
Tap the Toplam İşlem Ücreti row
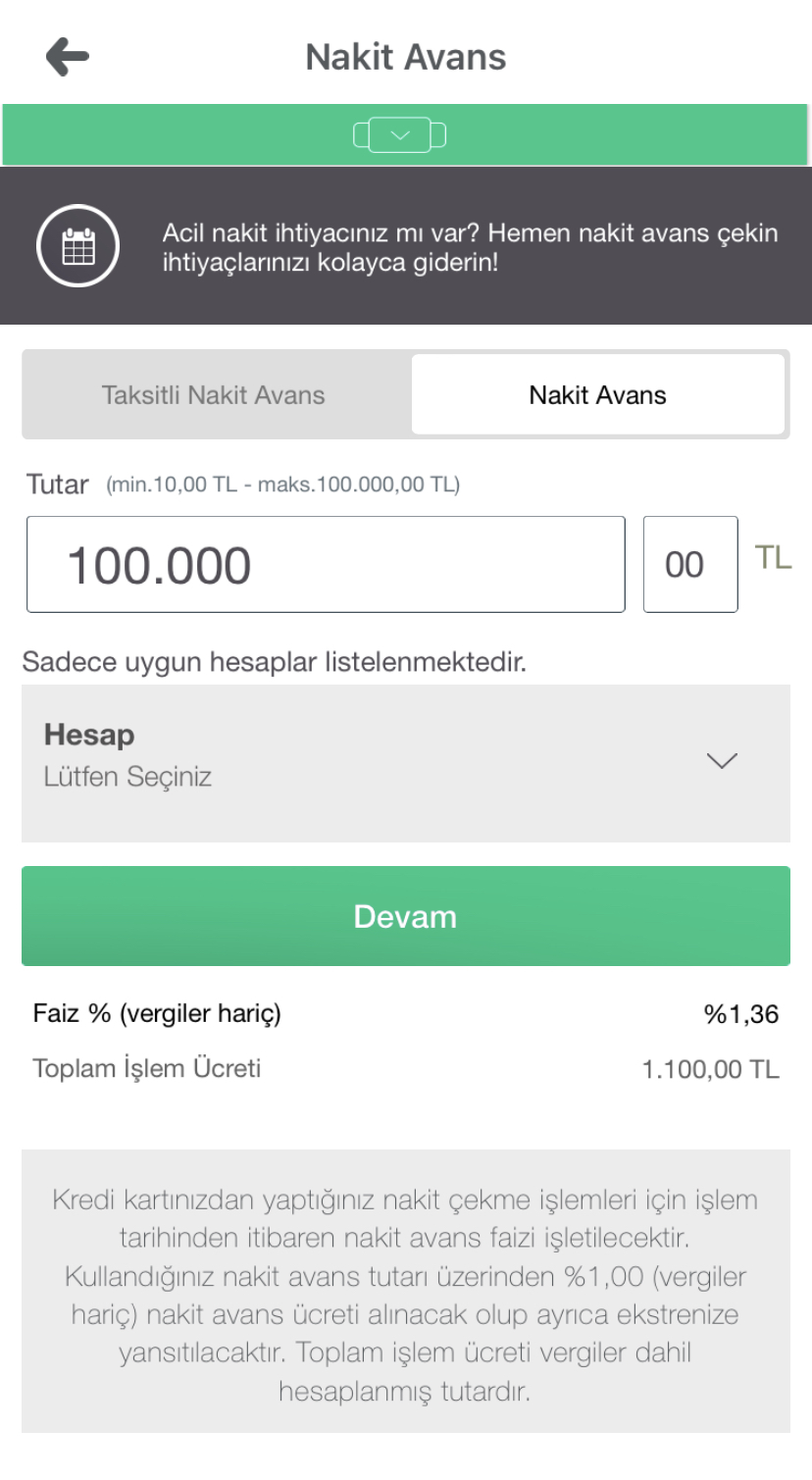406,1069
